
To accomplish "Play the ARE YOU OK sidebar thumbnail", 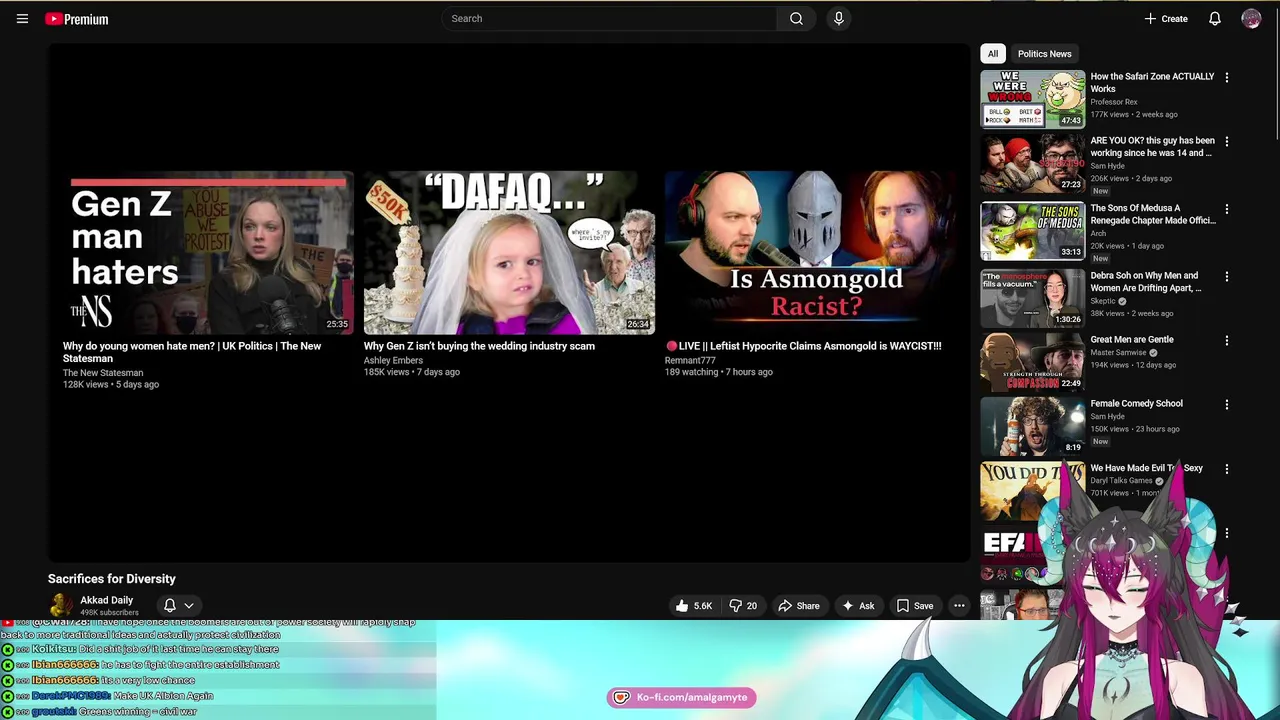I will point(1032,163).
